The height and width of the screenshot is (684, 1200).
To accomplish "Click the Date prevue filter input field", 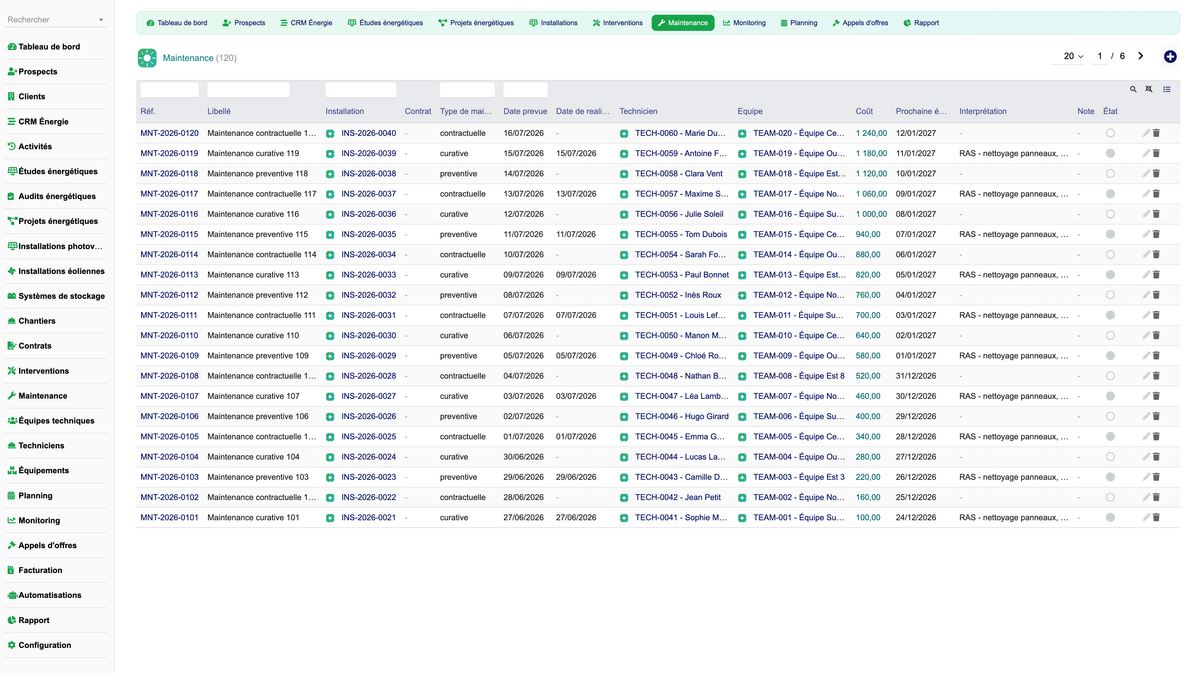I will tap(525, 90).
